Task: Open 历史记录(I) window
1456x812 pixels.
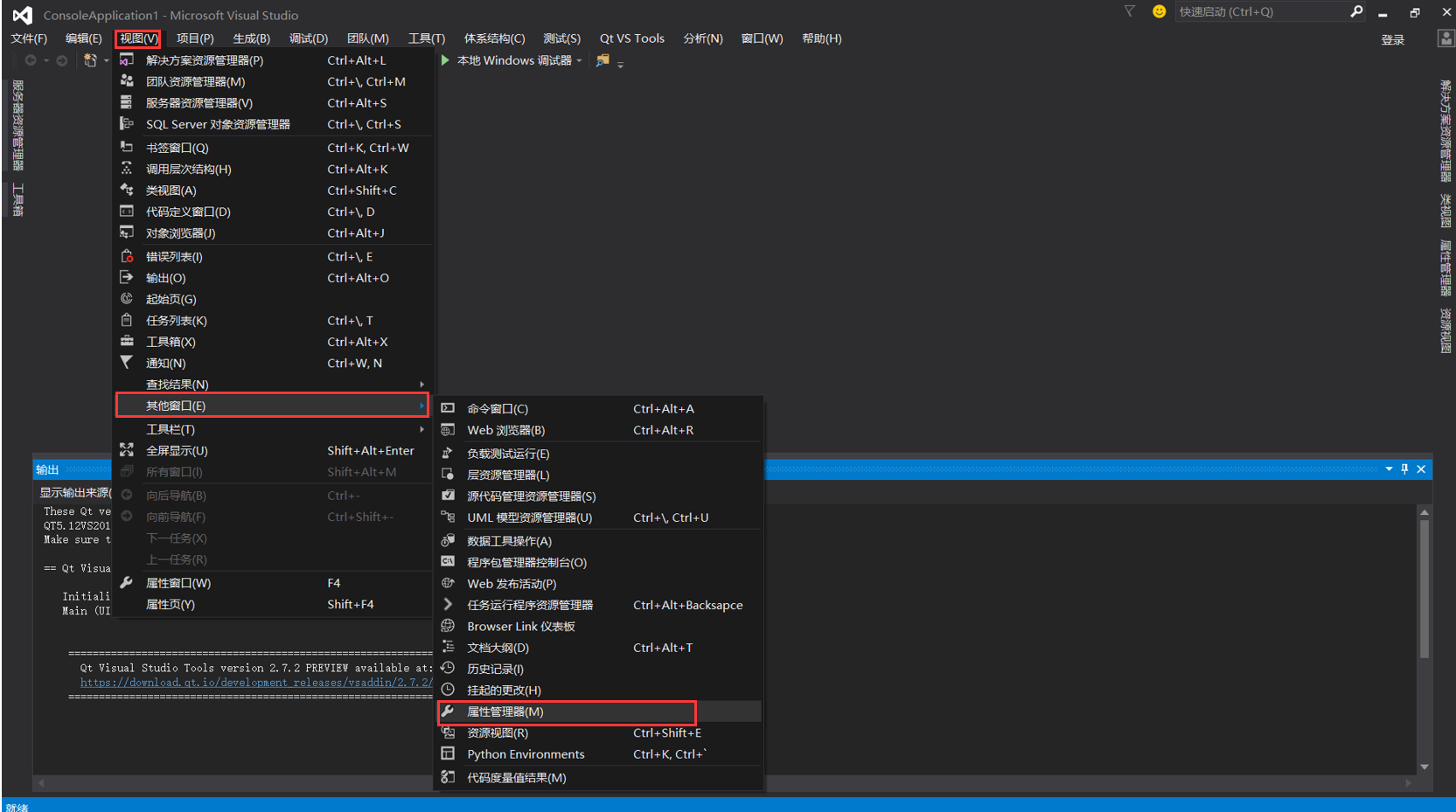Action: [598, 669]
